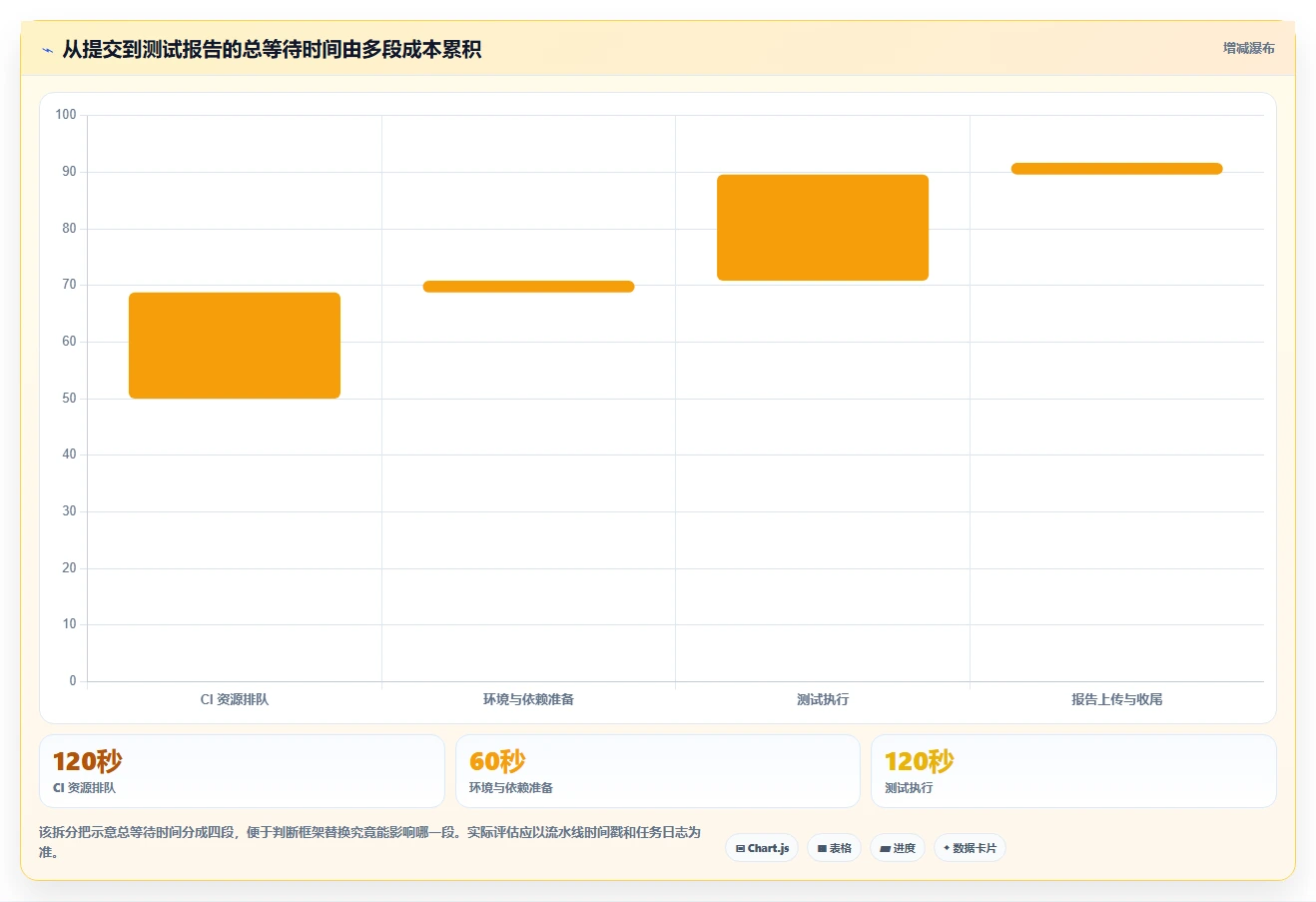Select the 表格 tag chip

[834, 848]
